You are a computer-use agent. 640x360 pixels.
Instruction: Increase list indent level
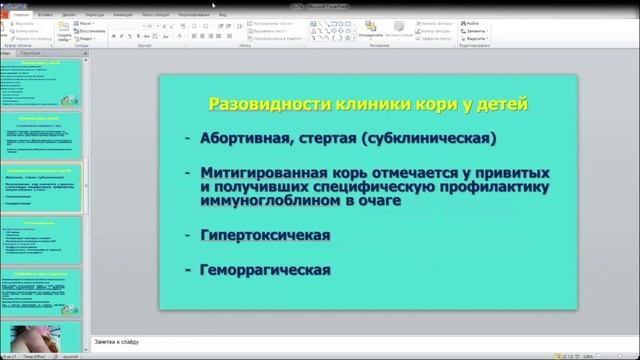(229, 26)
